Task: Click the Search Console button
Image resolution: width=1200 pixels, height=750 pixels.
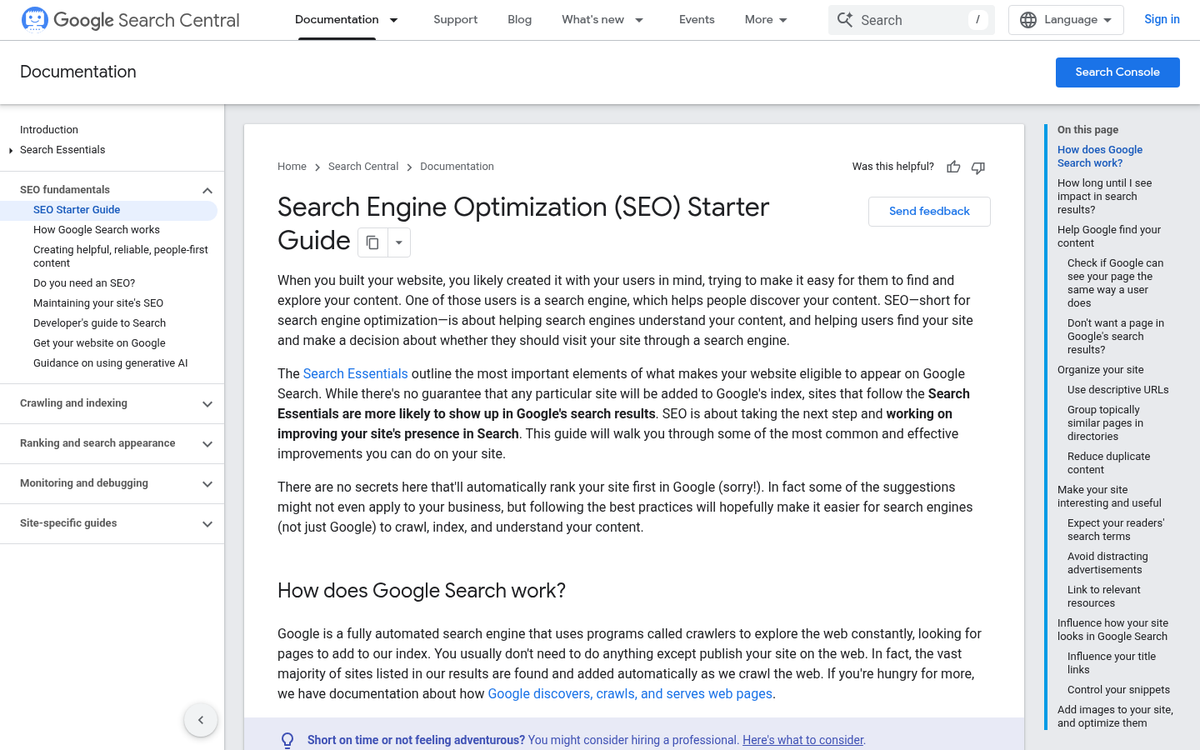Action: 1117,72
